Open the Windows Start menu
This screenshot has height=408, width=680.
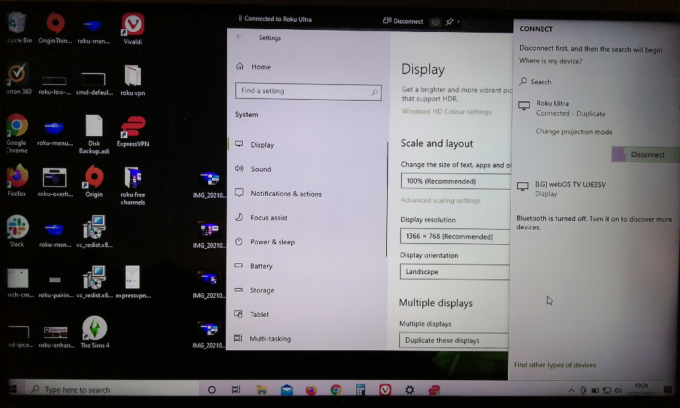click(x=13, y=389)
